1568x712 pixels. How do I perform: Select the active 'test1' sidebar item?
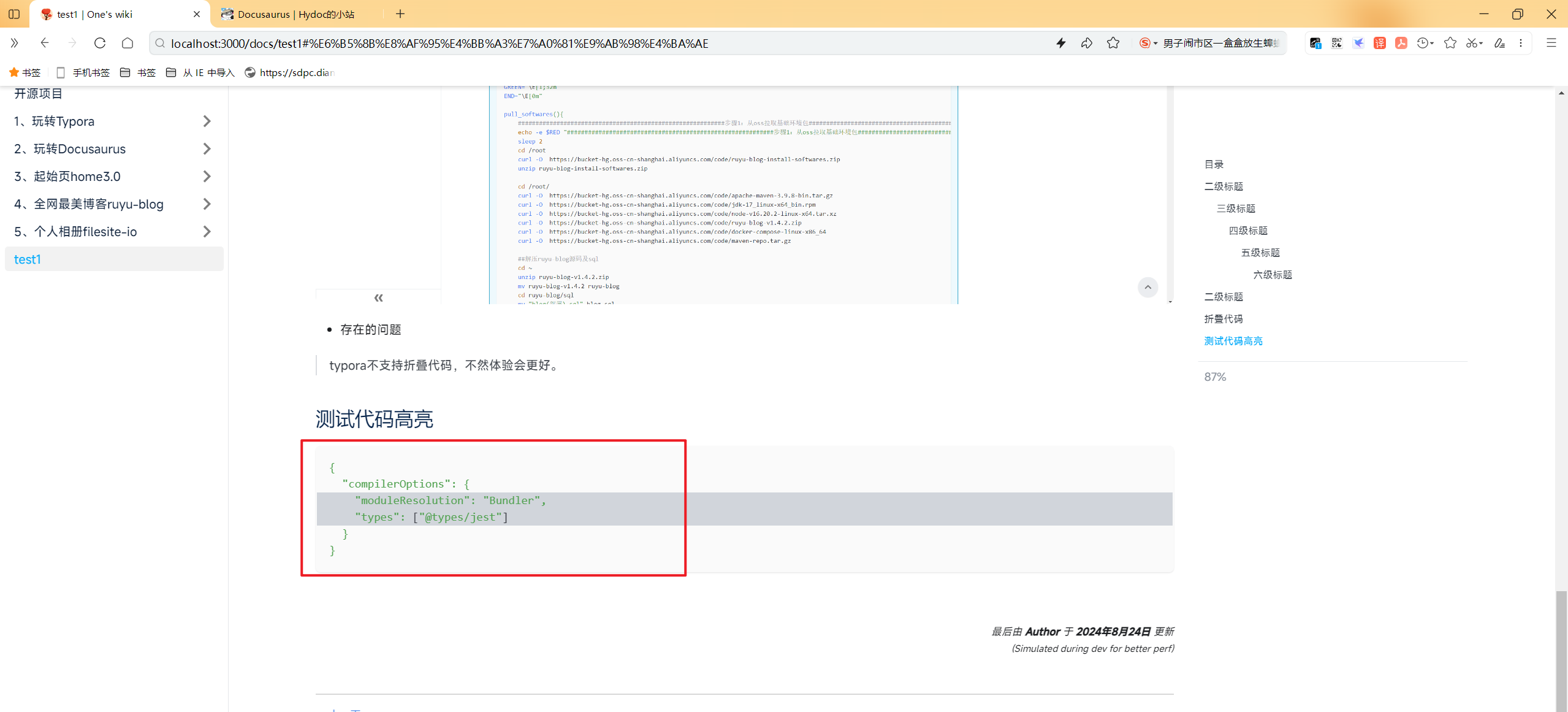(x=114, y=259)
